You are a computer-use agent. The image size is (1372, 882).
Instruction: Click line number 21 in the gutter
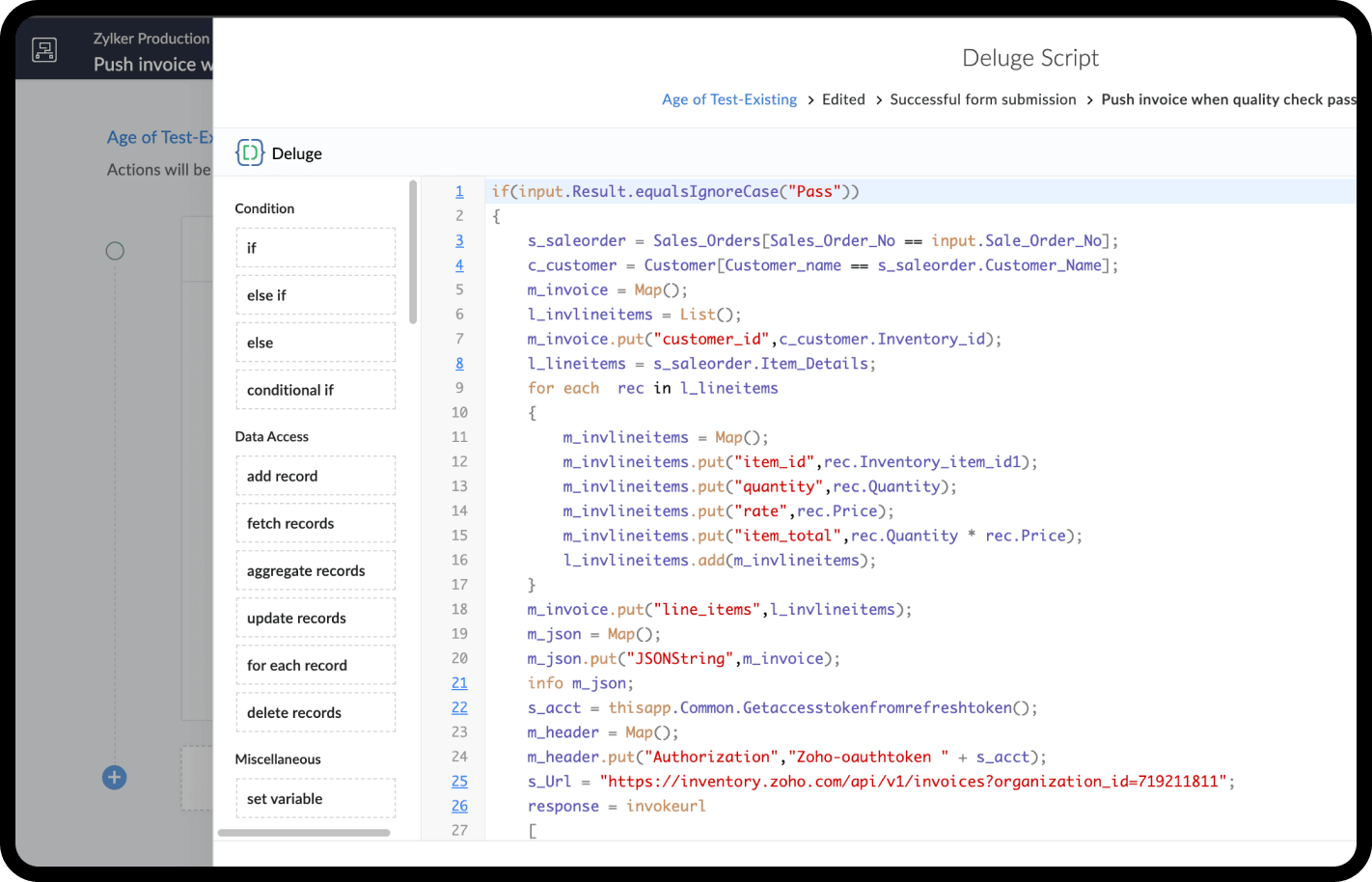click(459, 683)
